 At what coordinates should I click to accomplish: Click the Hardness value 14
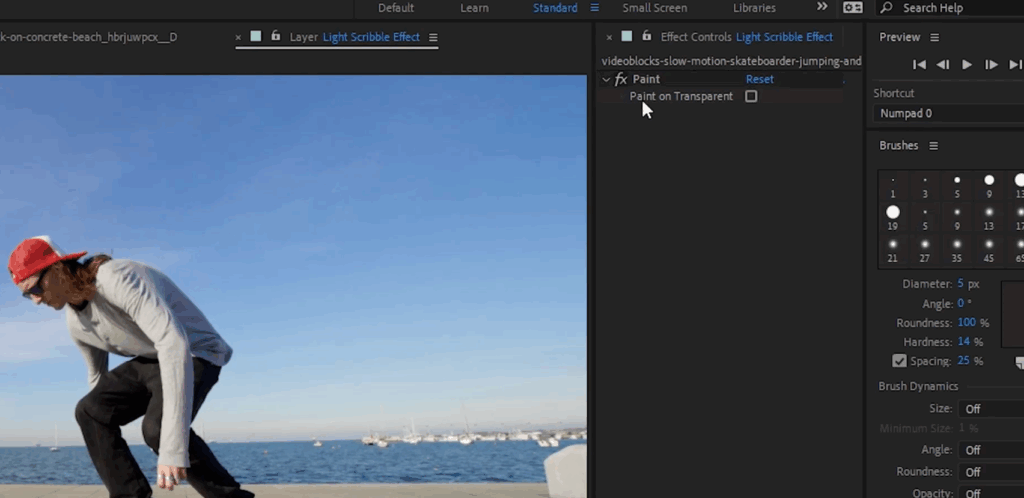click(x=963, y=341)
